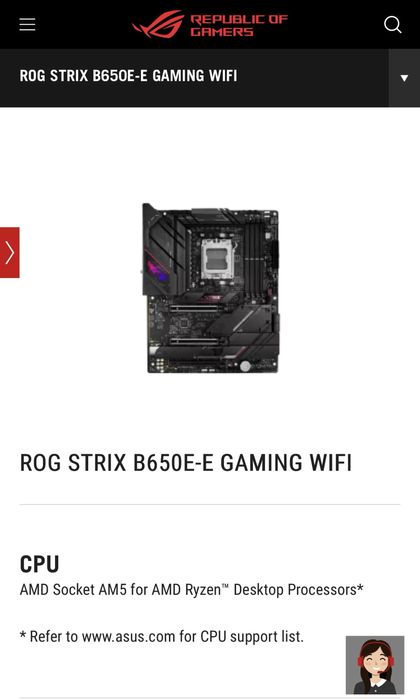Expand the red side panel chevron
This screenshot has height=700, width=420.
coord(9,253)
